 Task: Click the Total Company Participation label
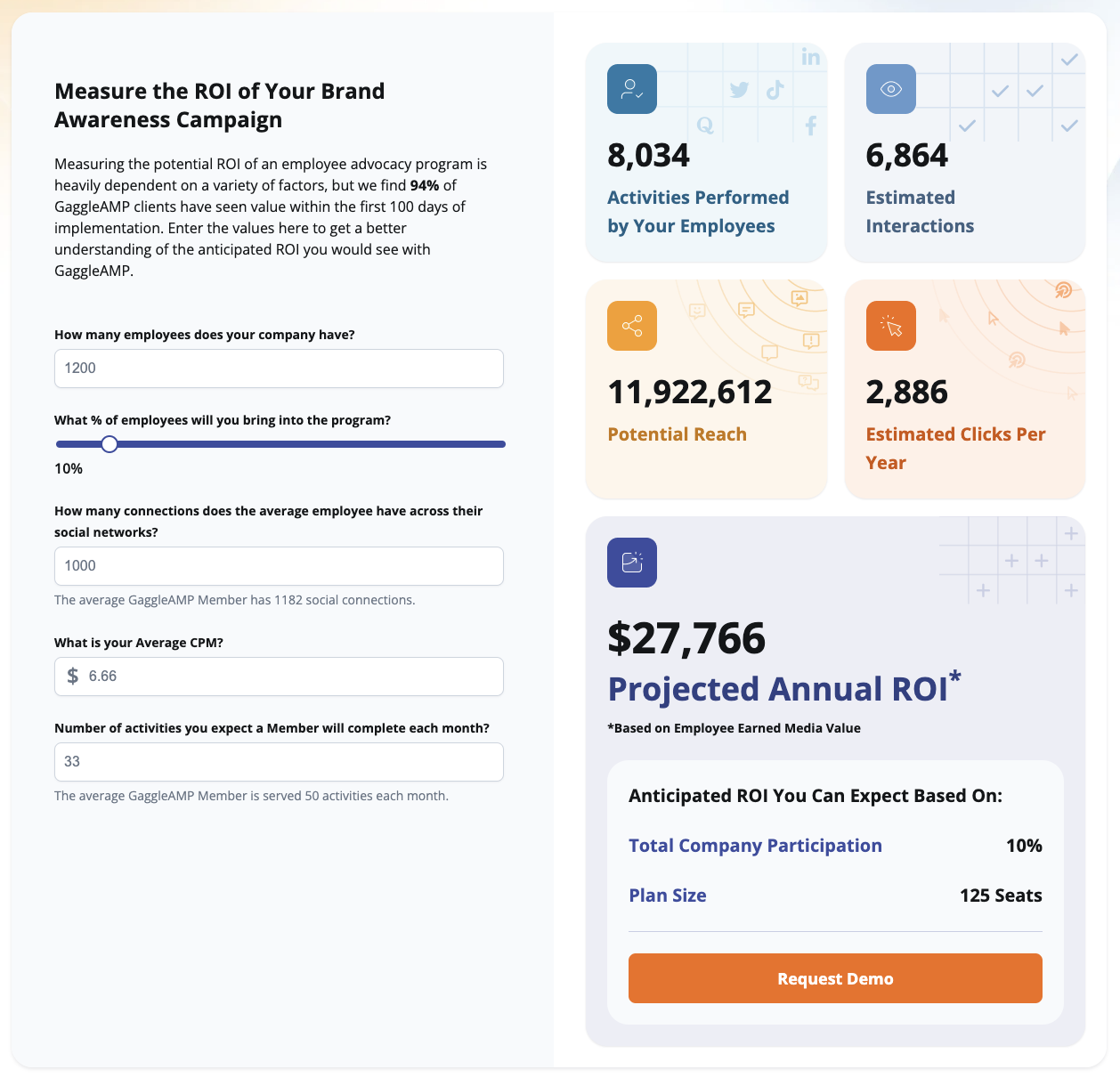(755, 846)
